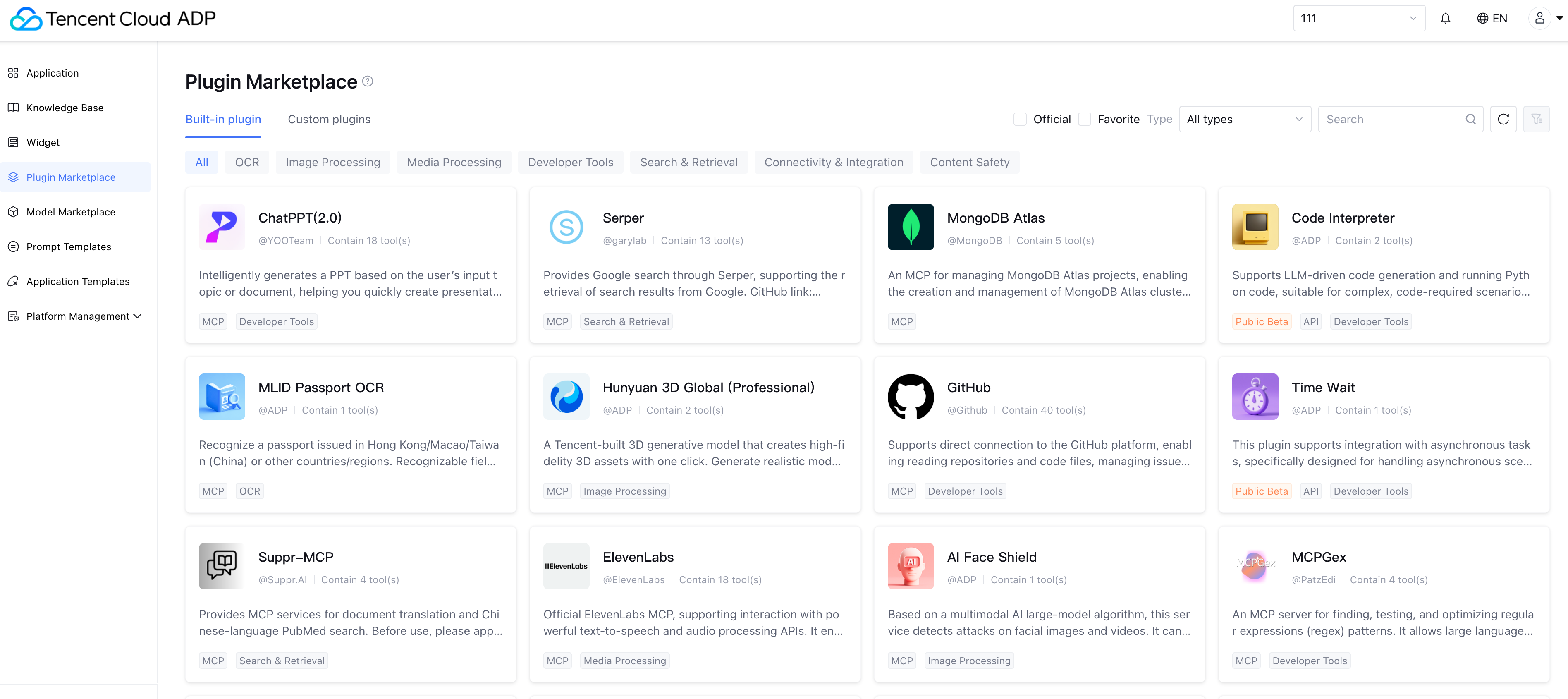Click the plugin Search input field

(1394, 120)
